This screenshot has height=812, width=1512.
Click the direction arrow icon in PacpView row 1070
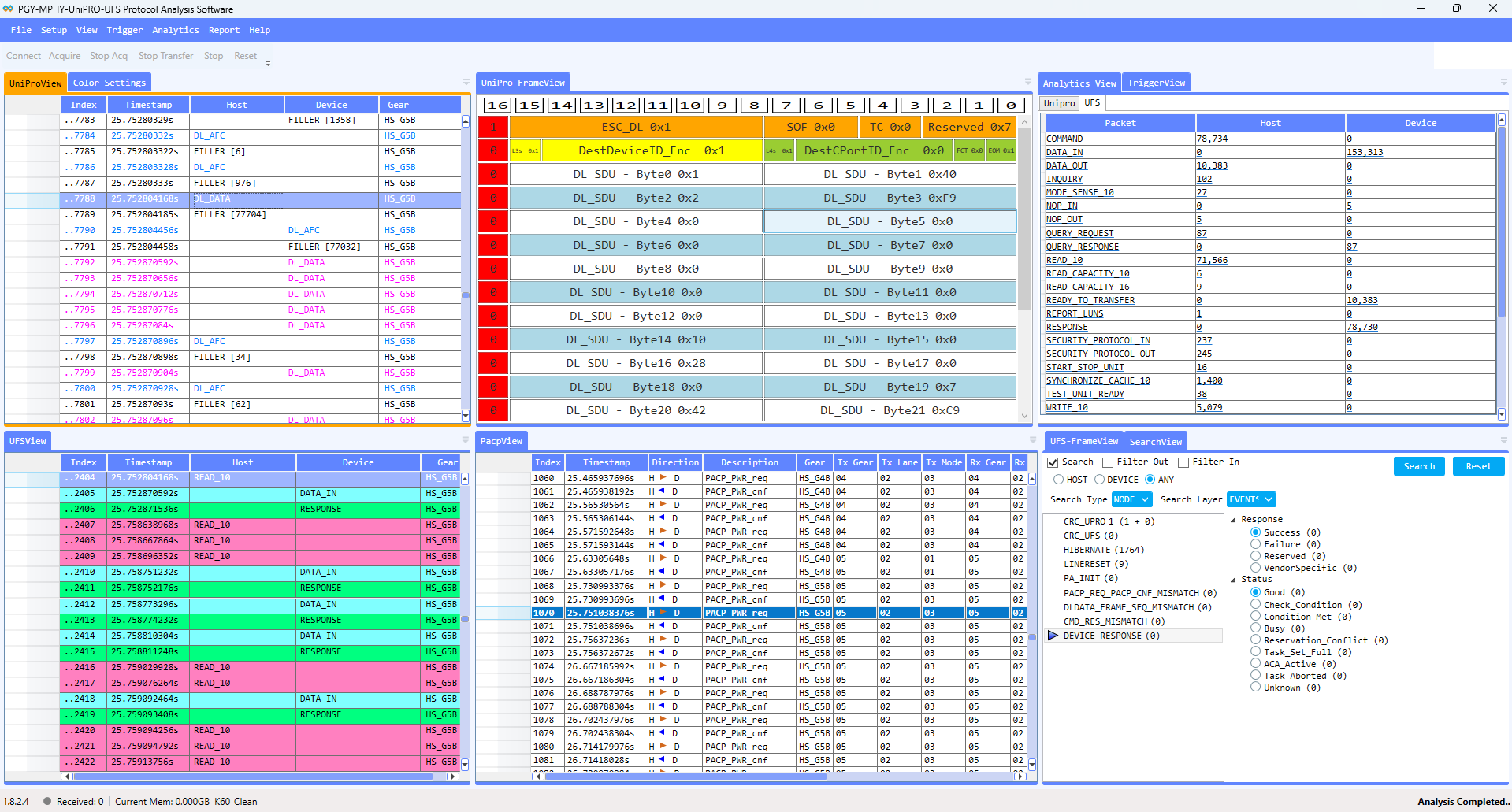[663, 613]
